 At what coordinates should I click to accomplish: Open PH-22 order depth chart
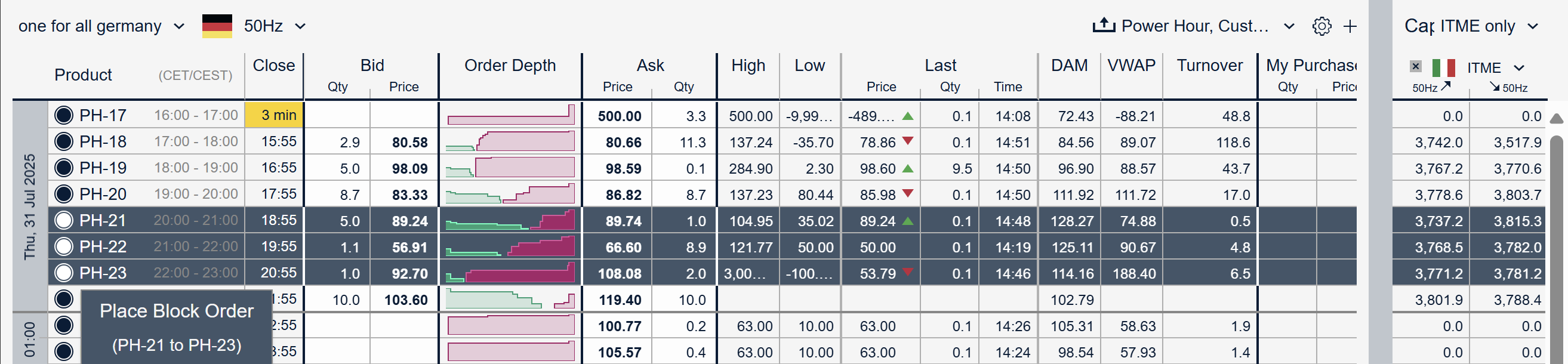pyautogui.click(x=510, y=246)
